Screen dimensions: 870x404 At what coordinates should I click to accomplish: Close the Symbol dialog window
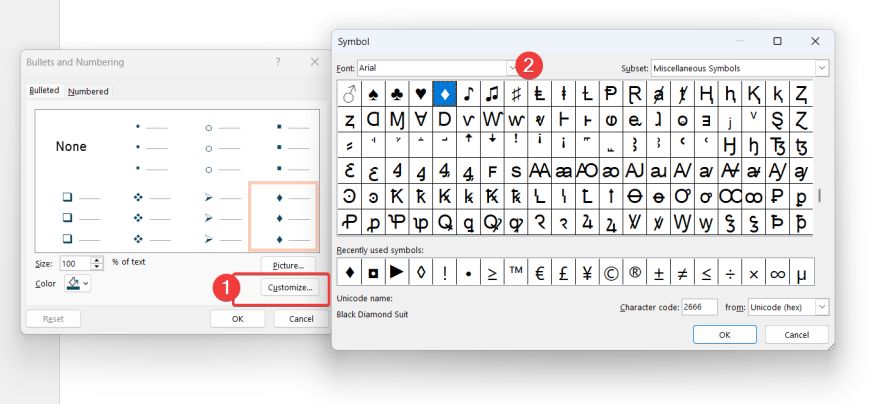tap(815, 41)
